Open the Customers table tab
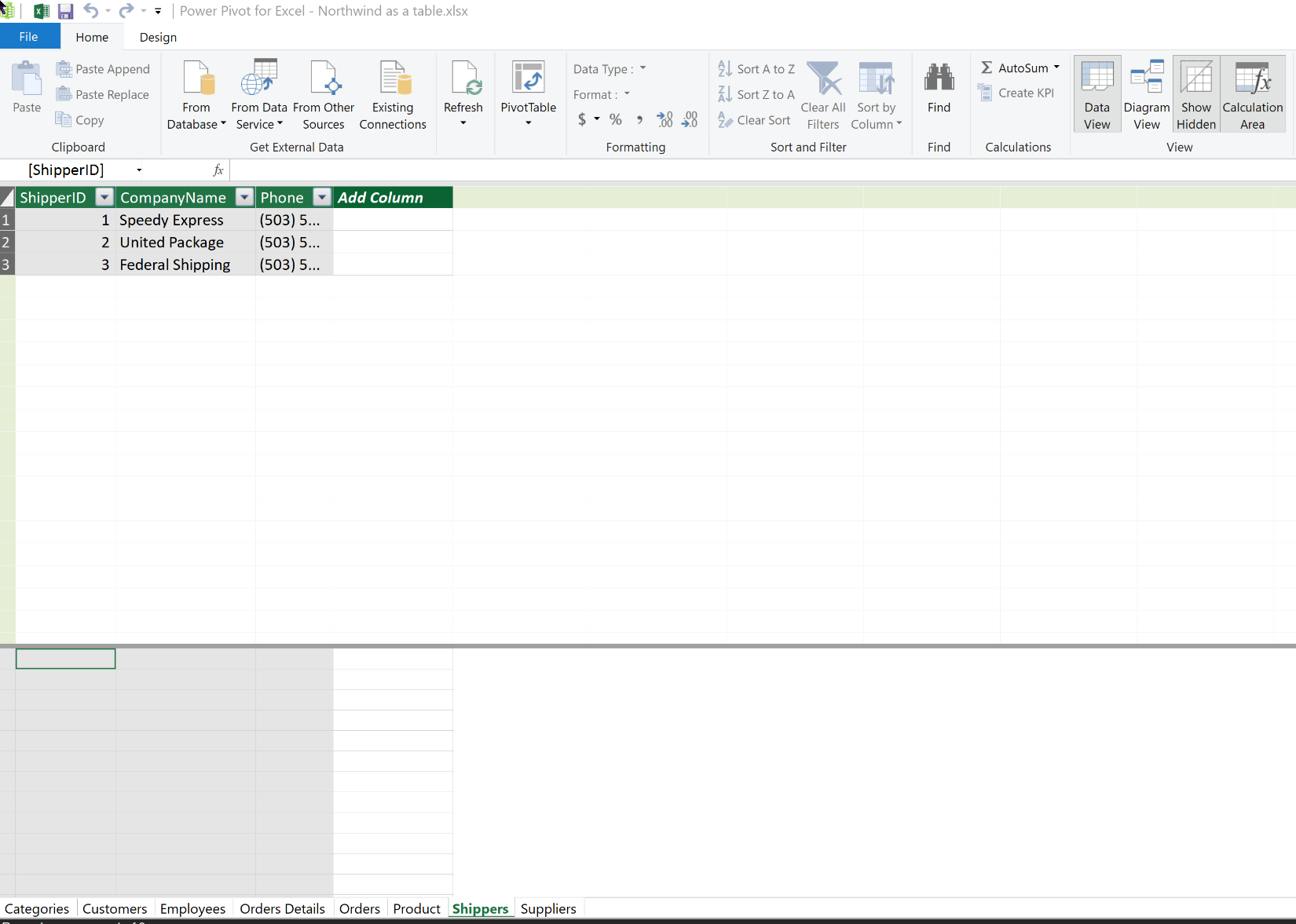The image size is (1296, 924). point(115,908)
